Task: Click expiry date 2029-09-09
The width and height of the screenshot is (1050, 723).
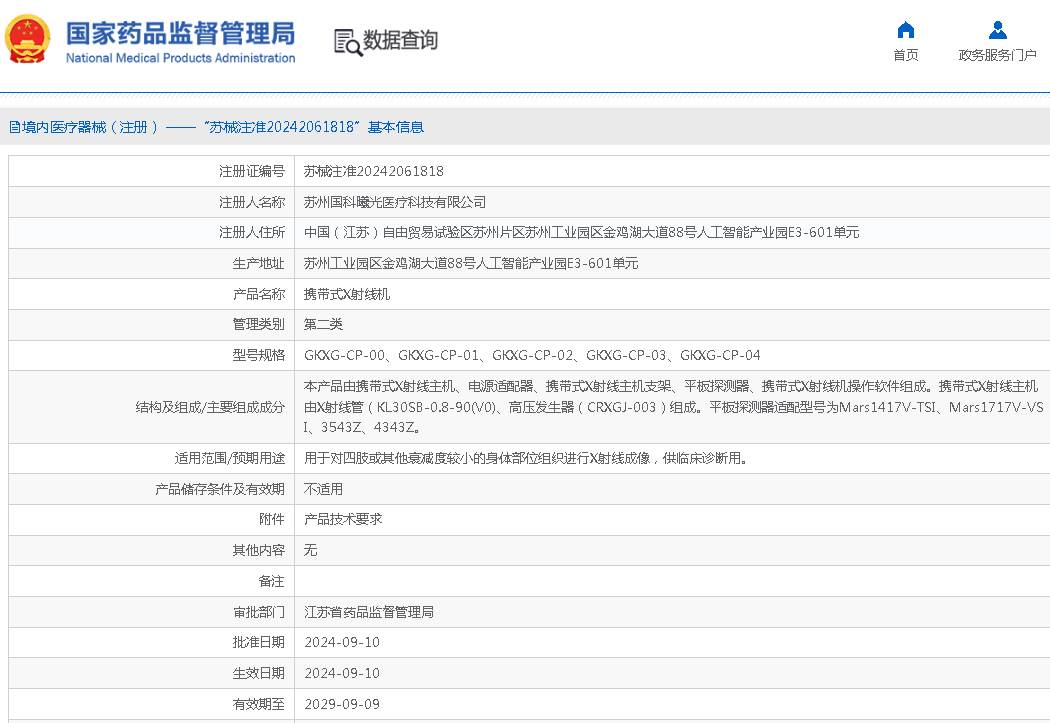Action: (x=342, y=704)
